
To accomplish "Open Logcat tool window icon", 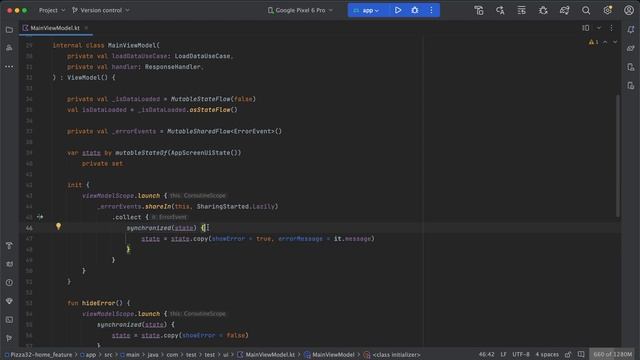I will [x=9, y=264].
